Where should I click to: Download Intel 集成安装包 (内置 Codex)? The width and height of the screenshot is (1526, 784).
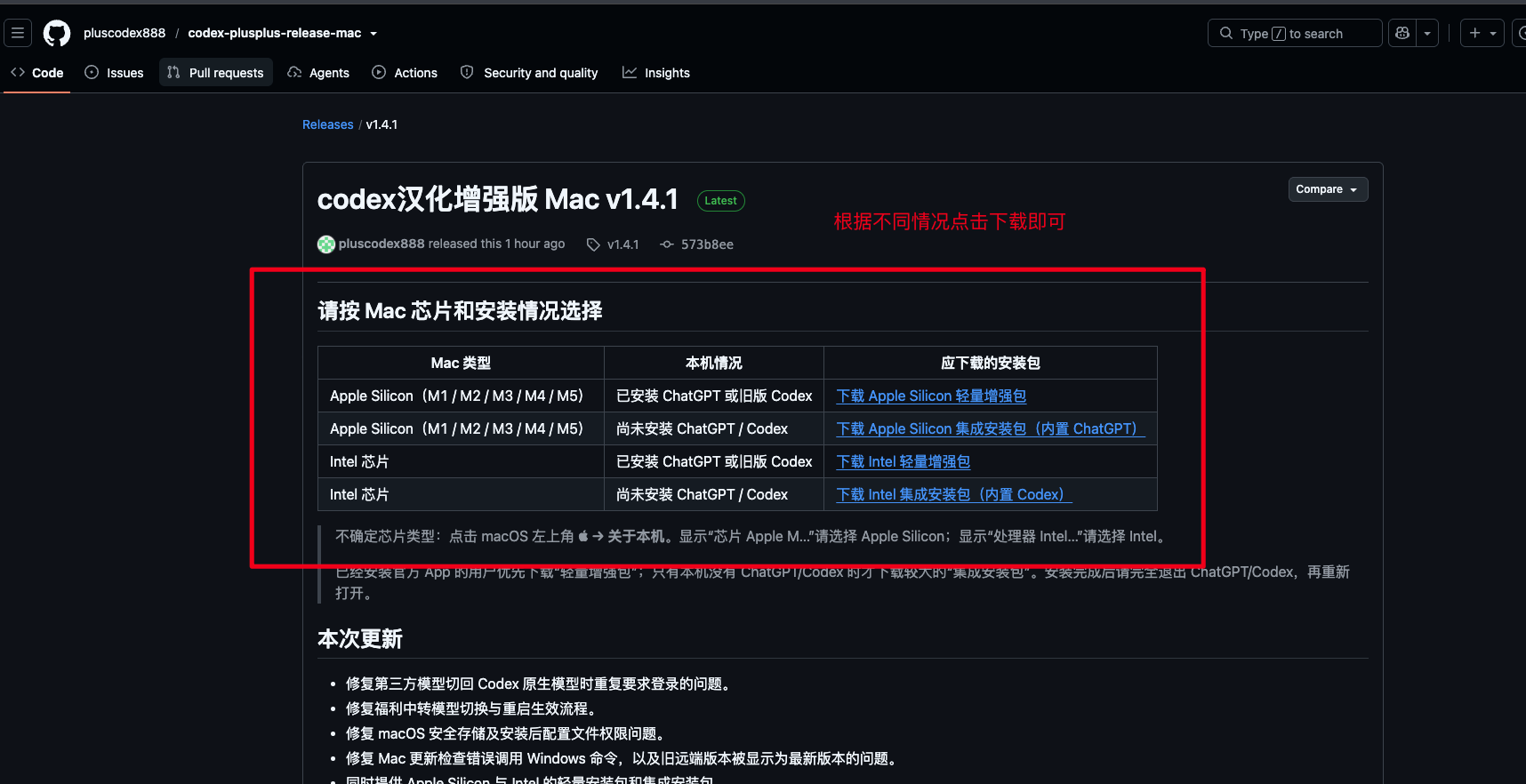click(953, 494)
